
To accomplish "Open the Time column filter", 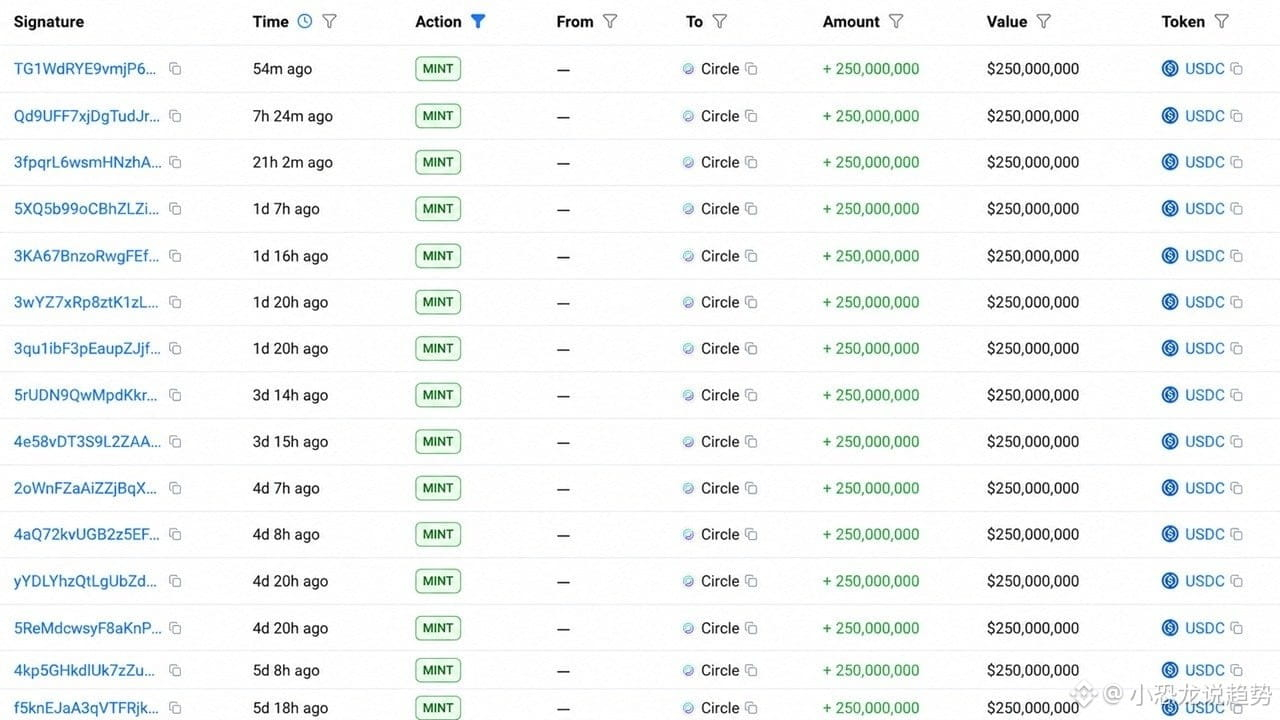I will [329, 21].
